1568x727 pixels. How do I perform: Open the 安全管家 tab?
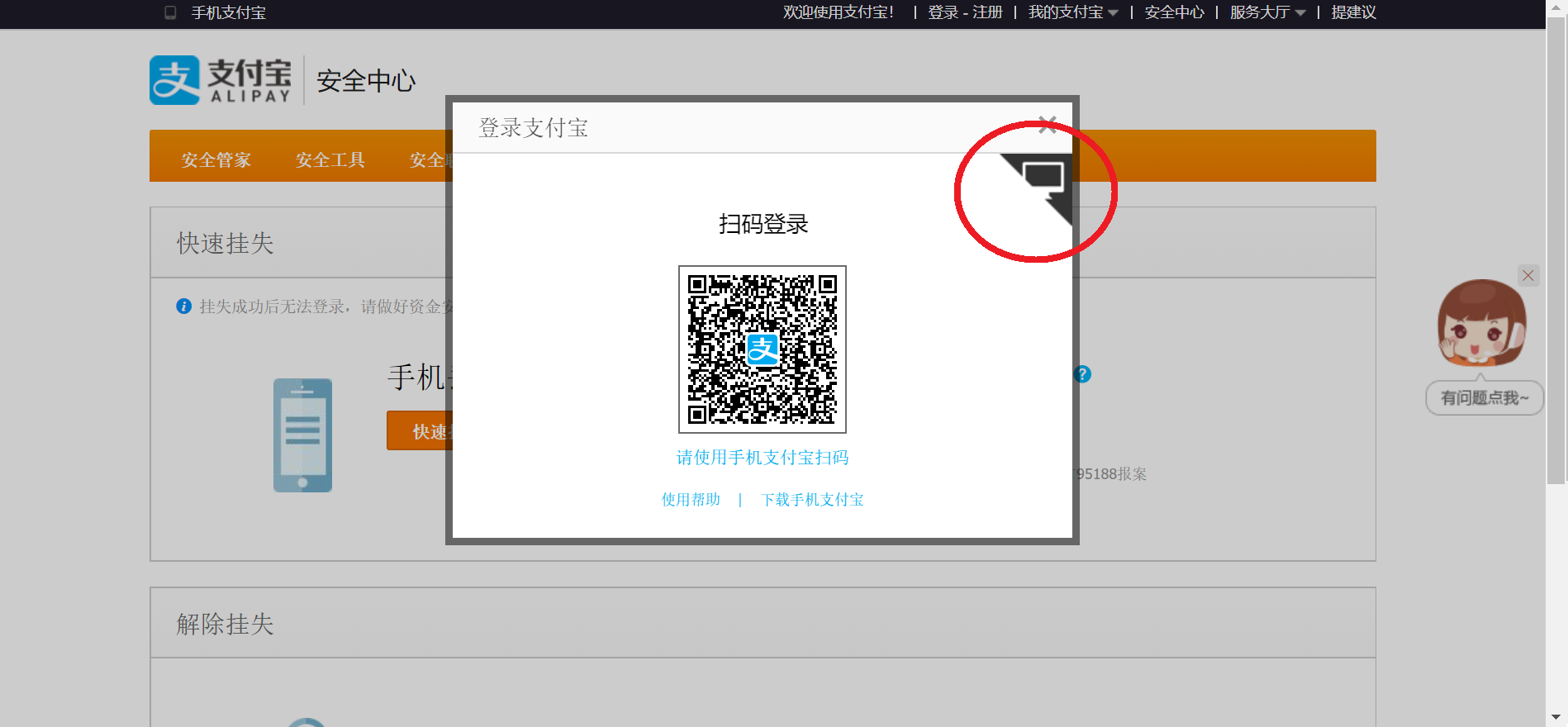[216, 159]
